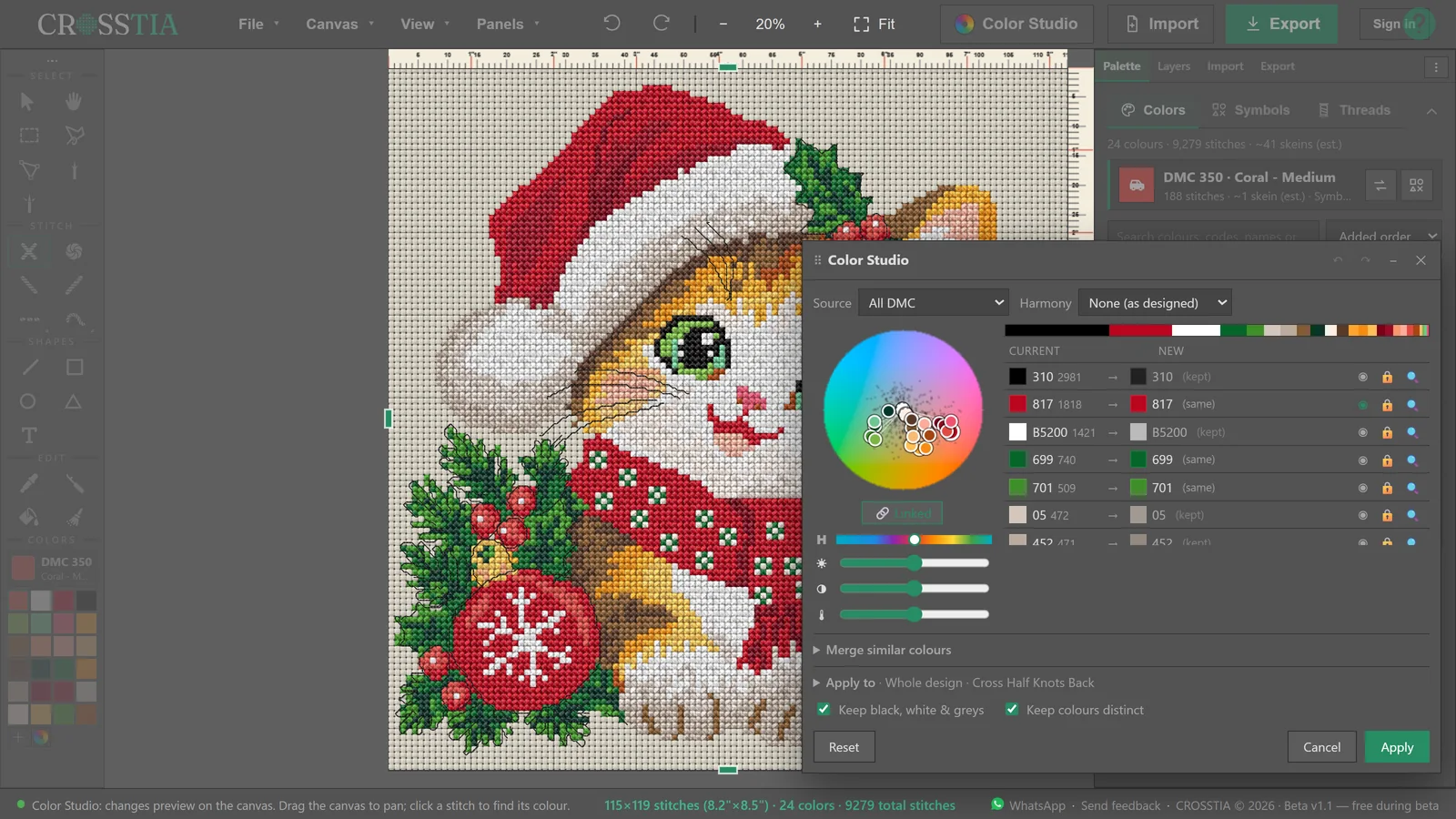
Task: Open the Canvas menu
Action: (x=339, y=25)
